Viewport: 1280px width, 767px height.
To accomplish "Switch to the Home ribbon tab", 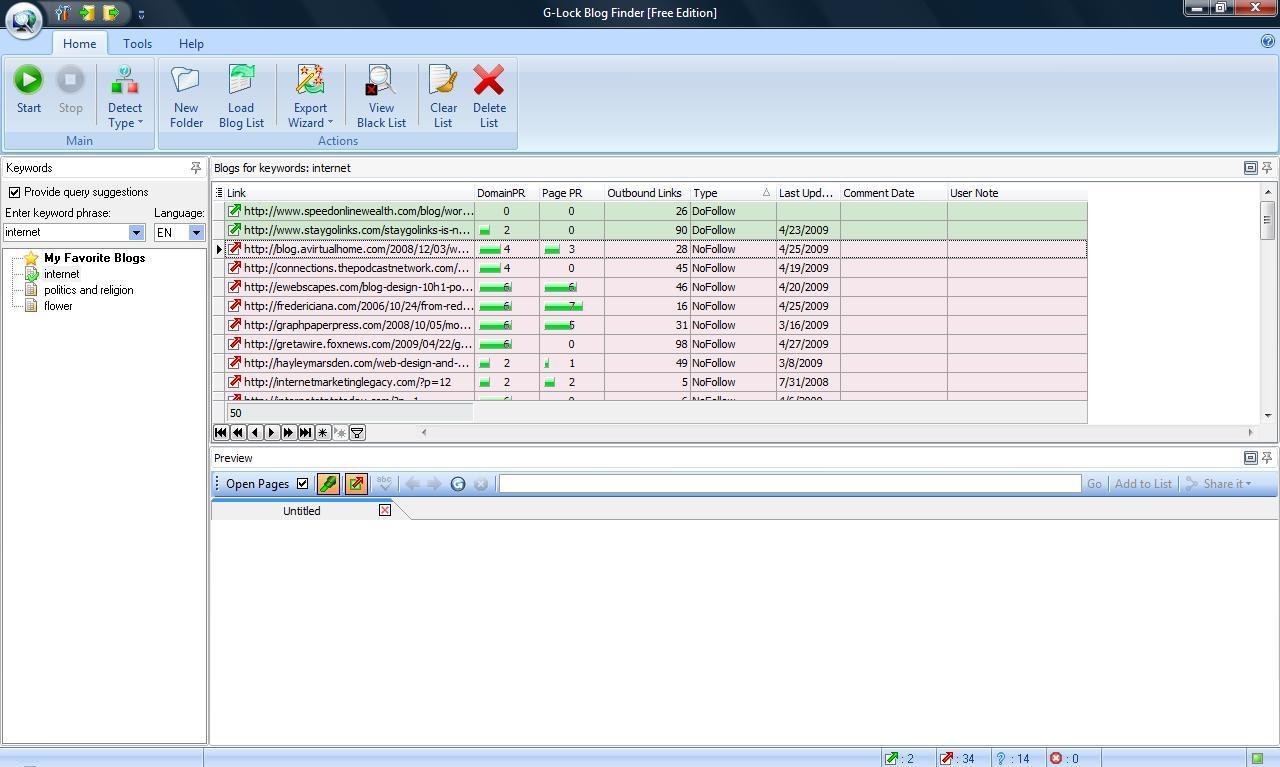I will [x=79, y=44].
